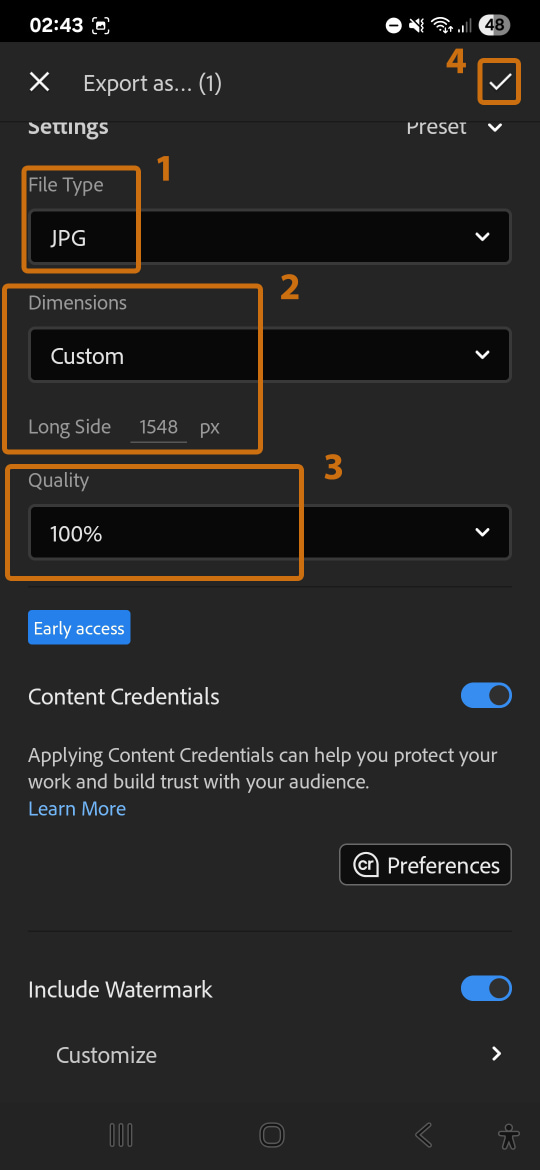The height and width of the screenshot is (1170, 540).
Task: Tap the Long Side pixel field
Action: click(x=158, y=427)
